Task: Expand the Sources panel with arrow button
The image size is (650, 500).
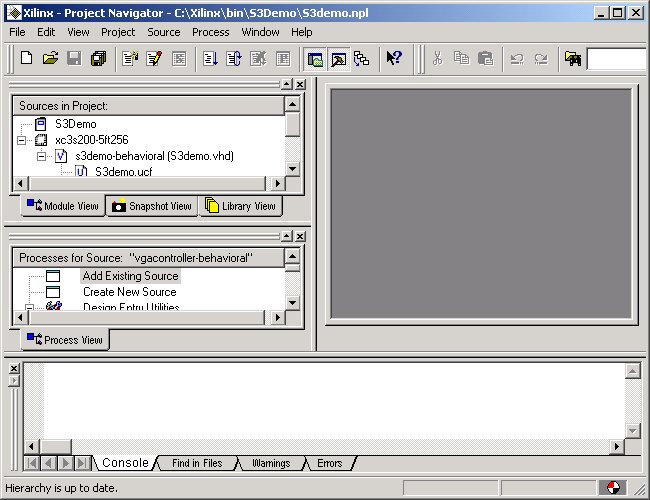Action: coord(286,84)
